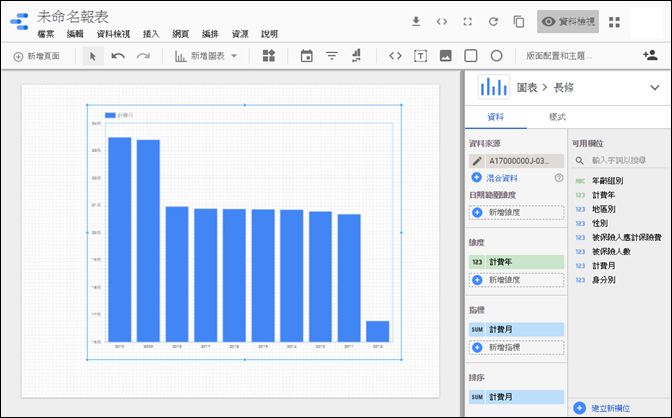
Task: Select the 被保險人應計保險費 field
Action: [627, 238]
